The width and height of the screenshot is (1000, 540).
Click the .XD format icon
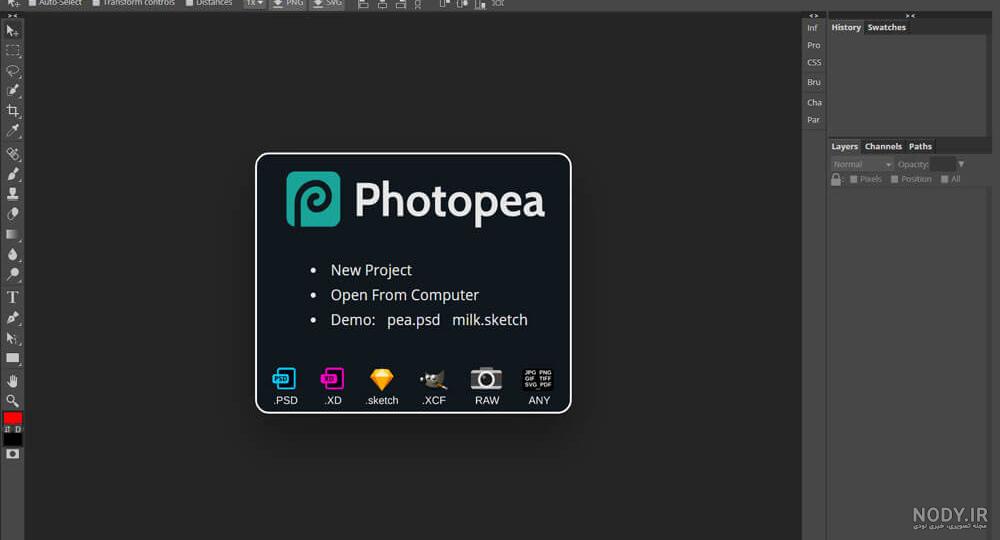click(332, 379)
